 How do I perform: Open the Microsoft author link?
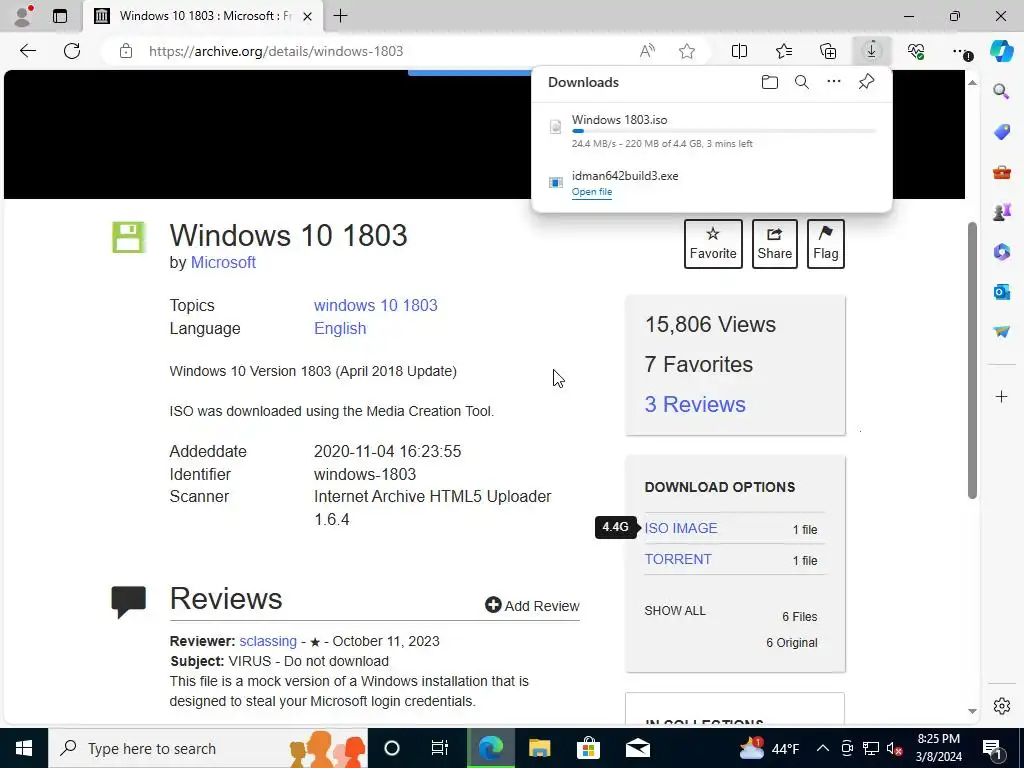pyautogui.click(x=223, y=262)
